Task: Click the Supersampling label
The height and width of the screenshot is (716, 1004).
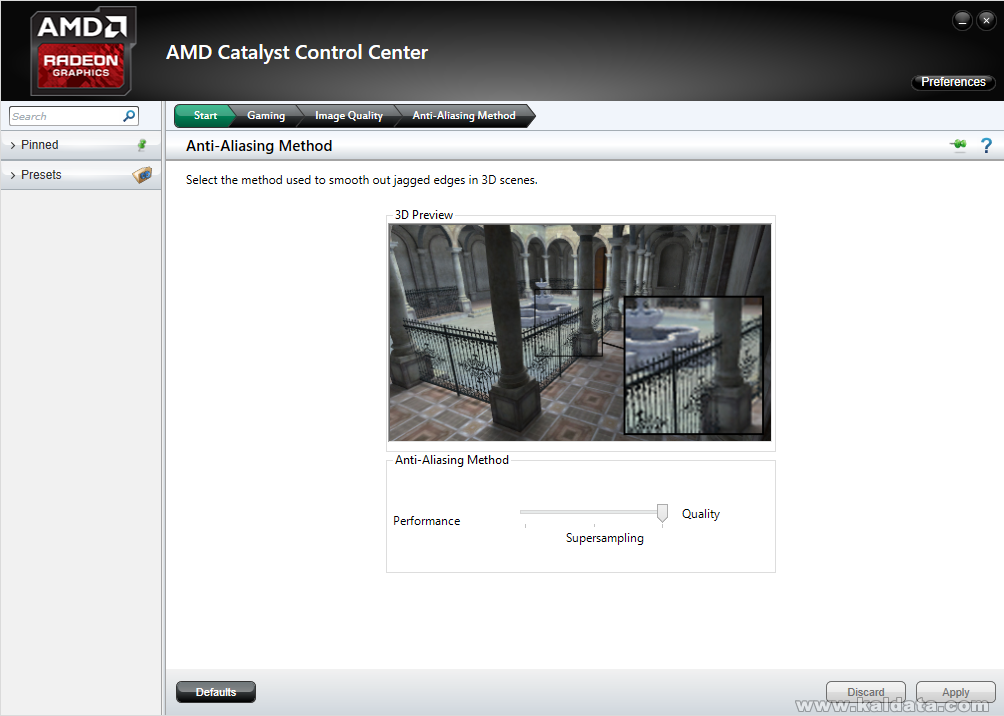Action: coord(604,538)
